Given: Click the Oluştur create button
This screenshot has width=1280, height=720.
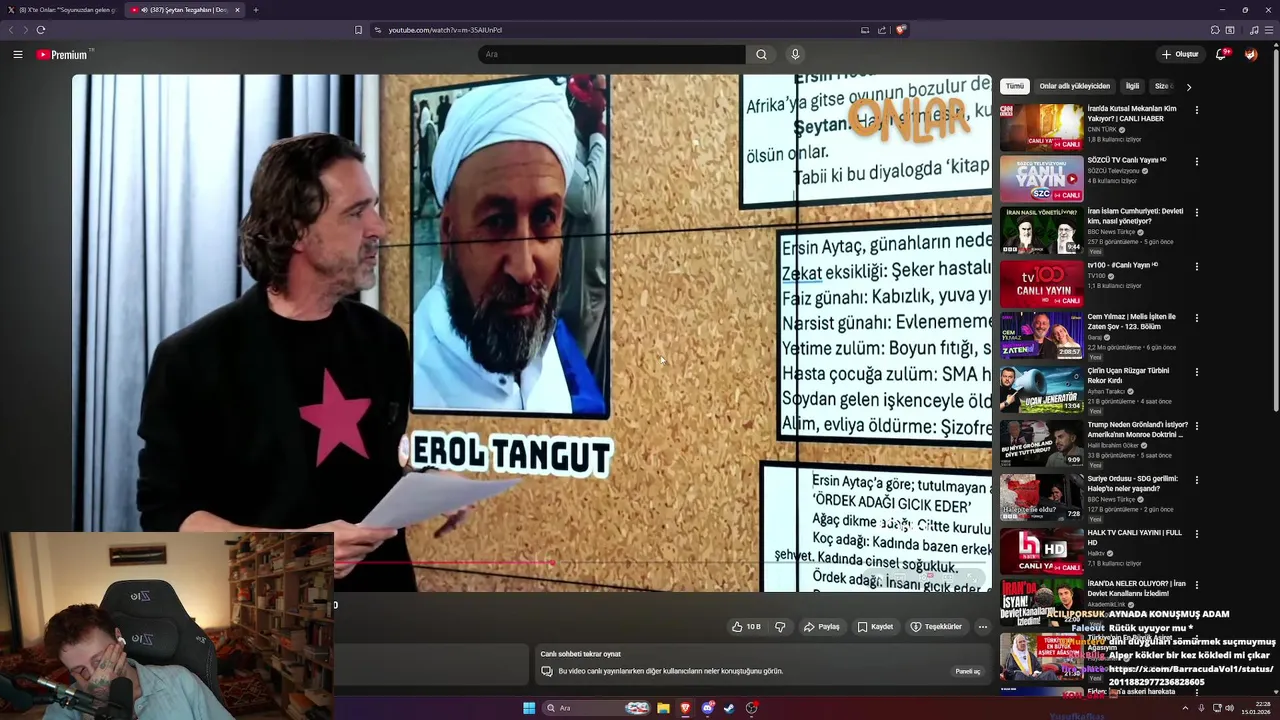Looking at the screenshot, I should 1180,54.
